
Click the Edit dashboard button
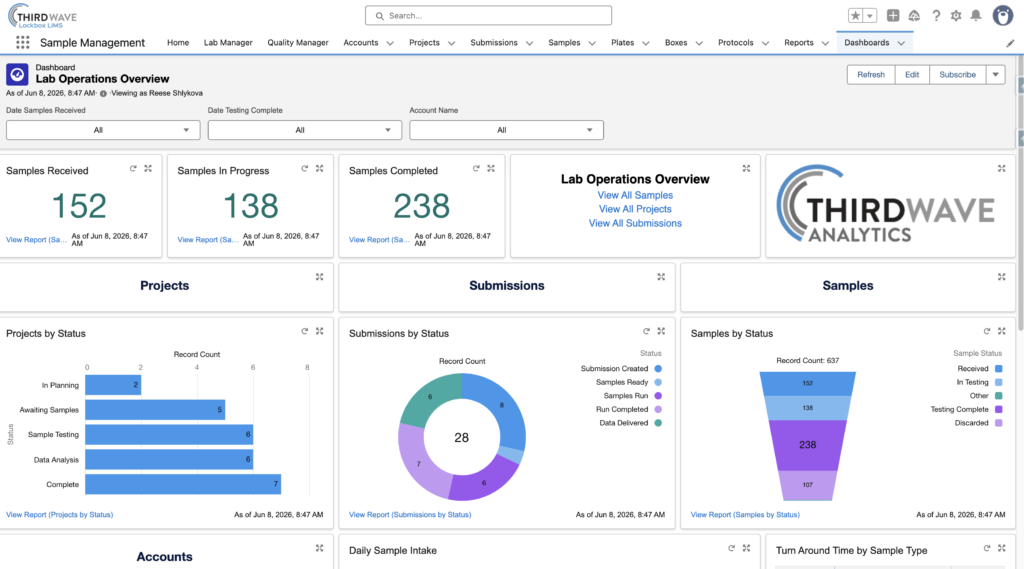tap(912, 74)
